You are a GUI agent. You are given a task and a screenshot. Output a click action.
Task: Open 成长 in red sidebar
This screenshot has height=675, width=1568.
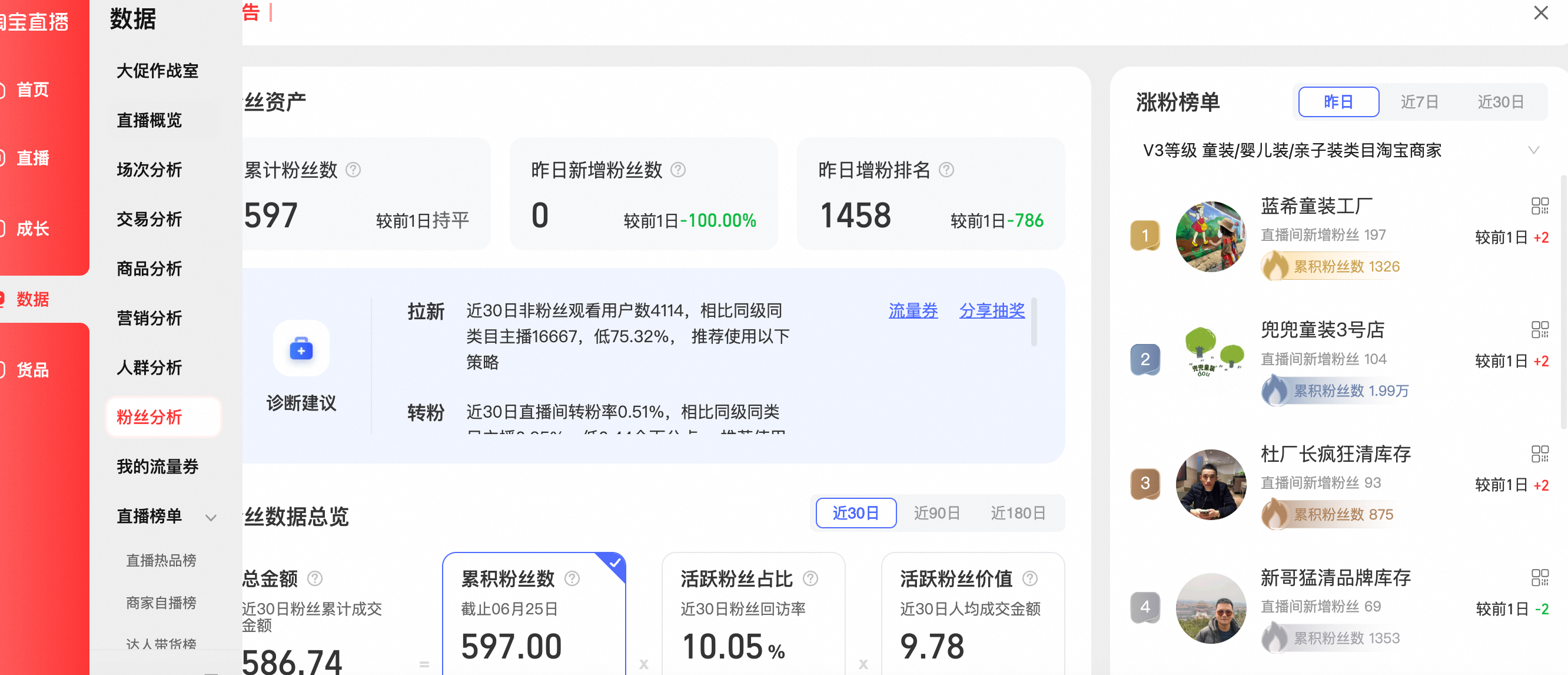point(32,229)
